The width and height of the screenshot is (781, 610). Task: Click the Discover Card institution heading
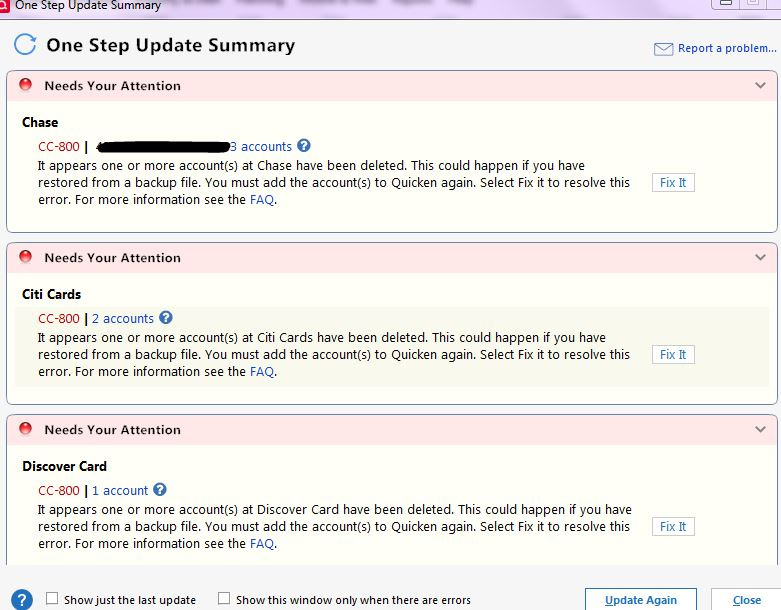(x=64, y=467)
